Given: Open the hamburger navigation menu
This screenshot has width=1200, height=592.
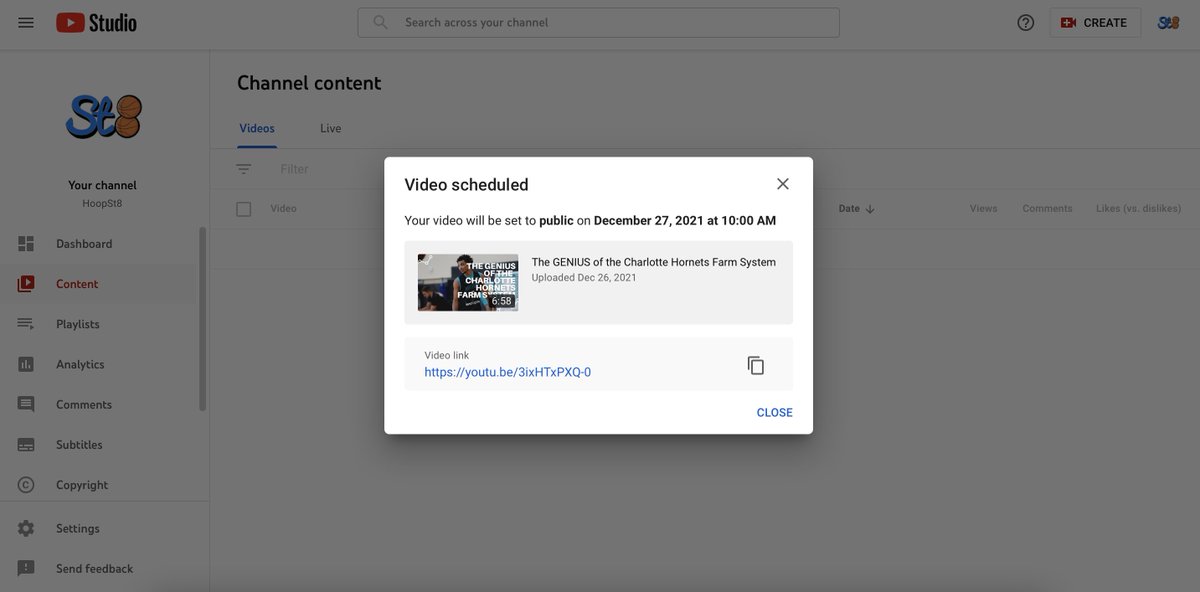Looking at the screenshot, I should [x=26, y=22].
